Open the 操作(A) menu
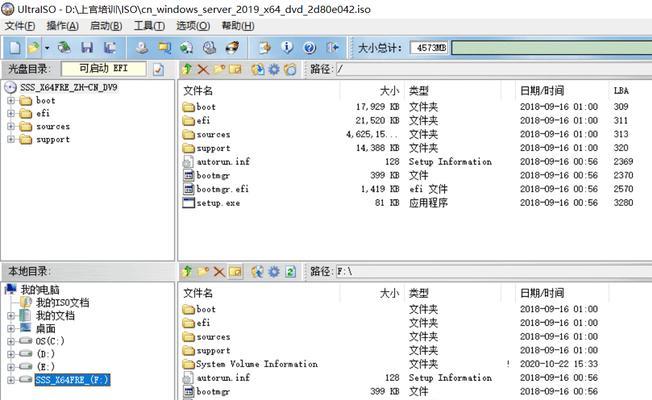 [x=62, y=26]
